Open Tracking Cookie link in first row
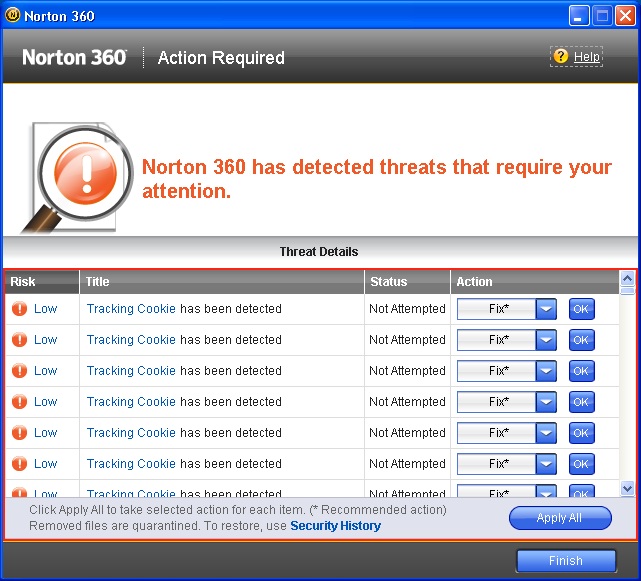Viewport: 641px width, 581px height. (131, 309)
